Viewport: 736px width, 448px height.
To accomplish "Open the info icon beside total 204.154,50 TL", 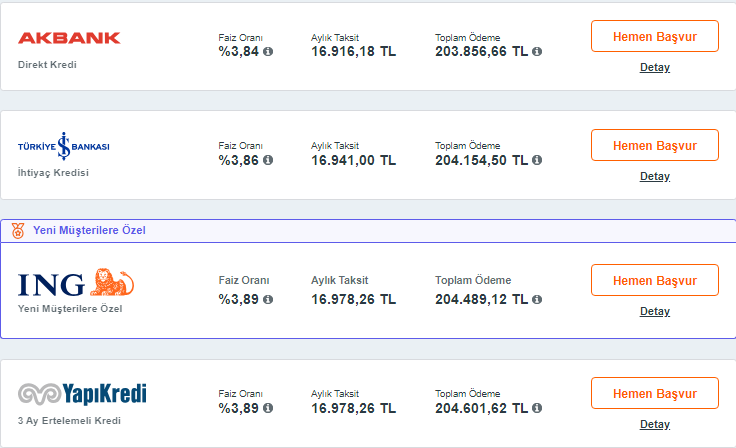I will tap(537, 160).
